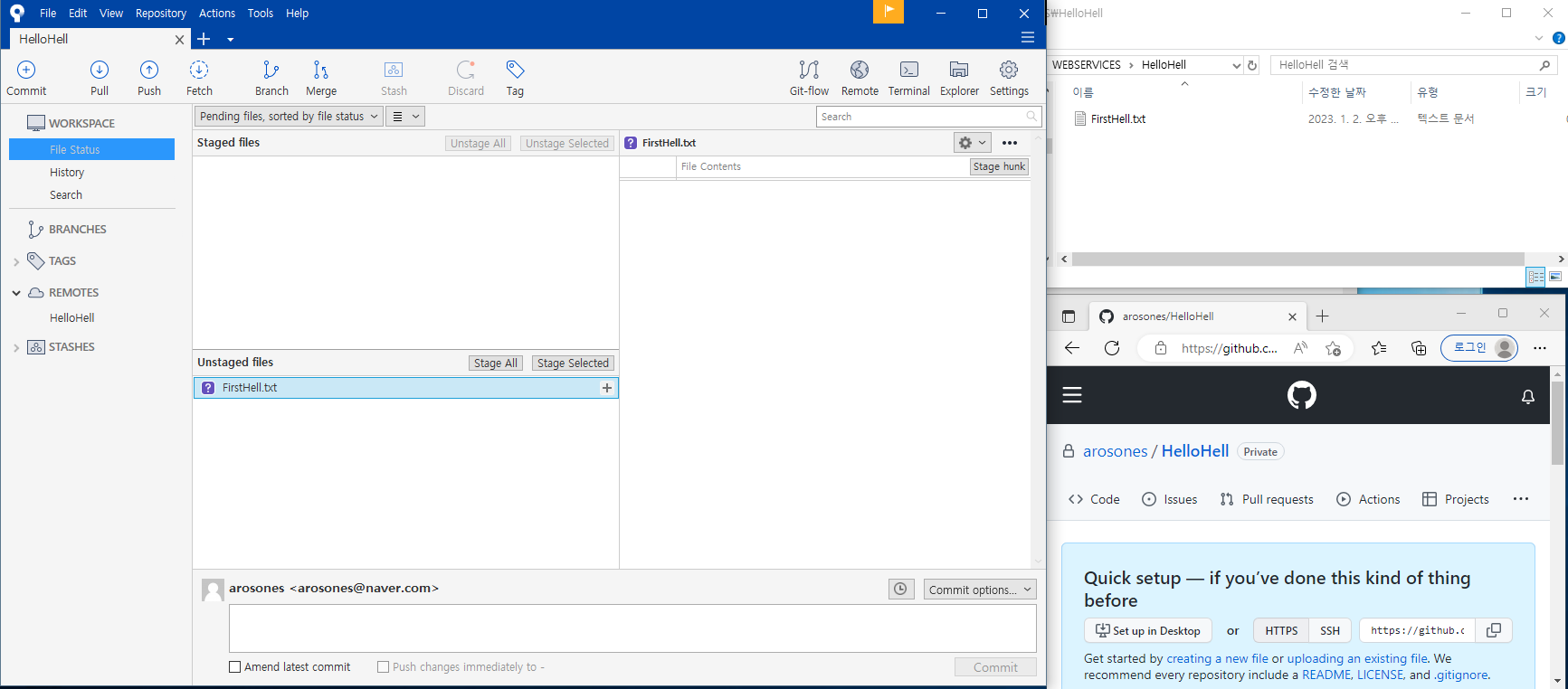
Task: Expand the STASHES section
Action: (x=16, y=347)
